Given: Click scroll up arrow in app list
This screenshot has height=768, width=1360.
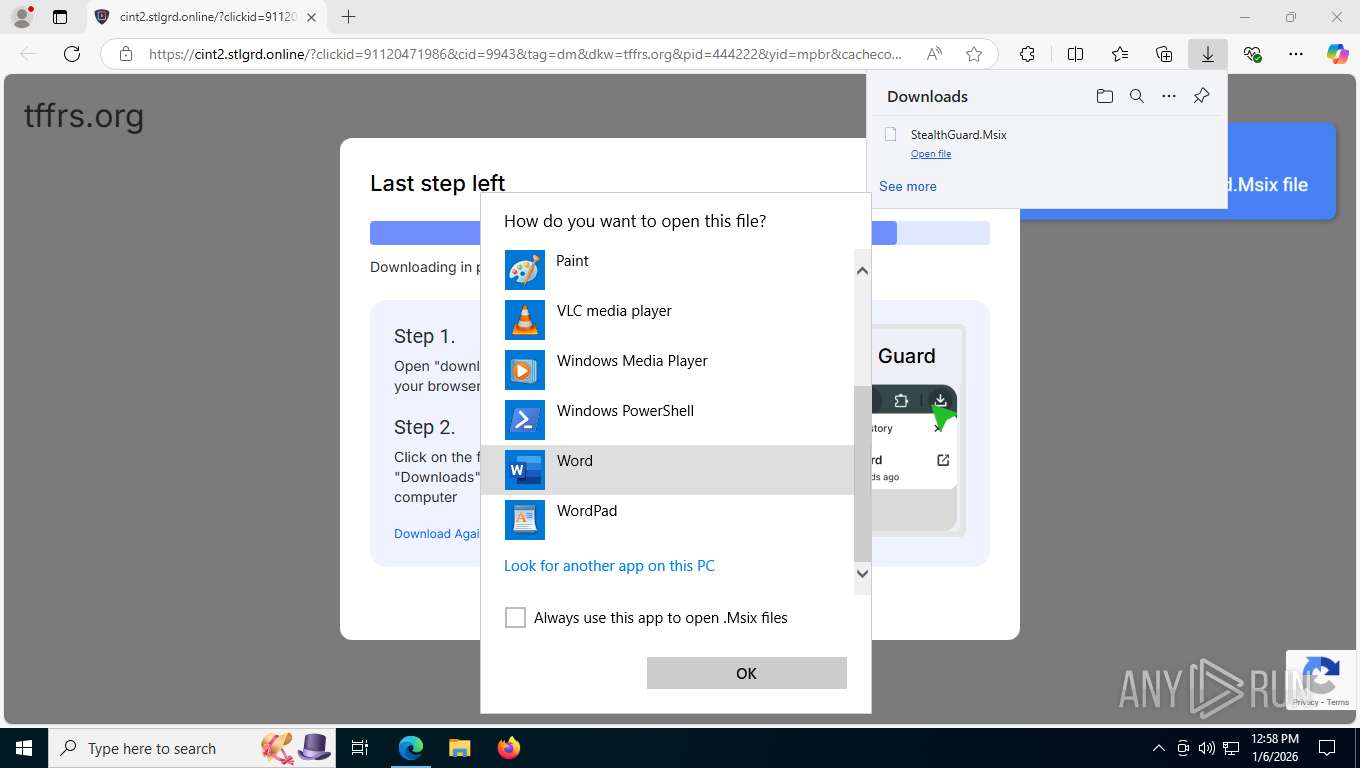Looking at the screenshot, I should [862, 271].
